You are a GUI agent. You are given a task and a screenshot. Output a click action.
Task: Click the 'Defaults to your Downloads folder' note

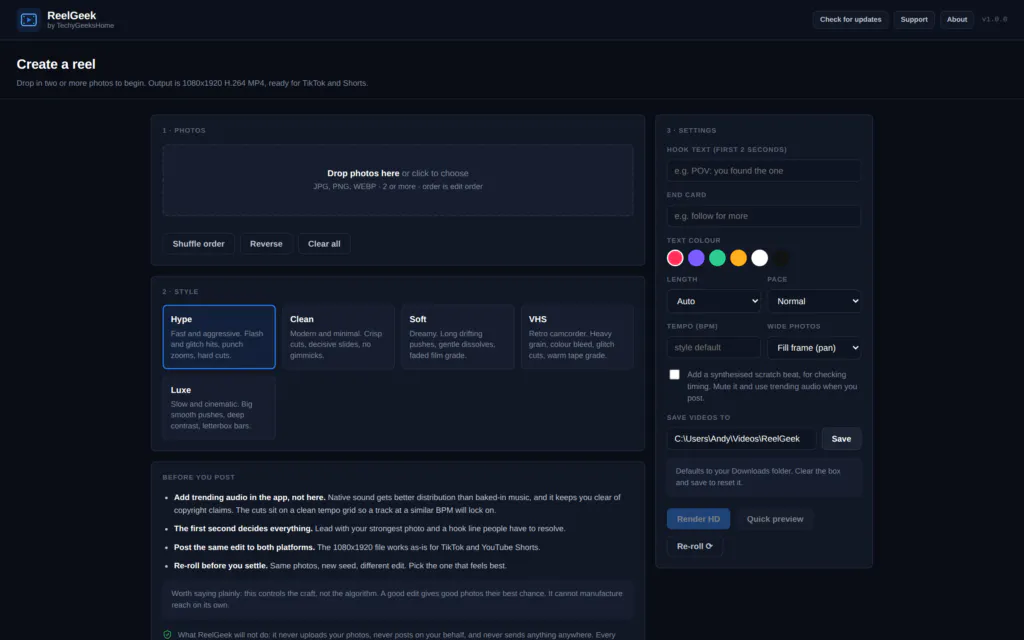[x=763, y=477]
